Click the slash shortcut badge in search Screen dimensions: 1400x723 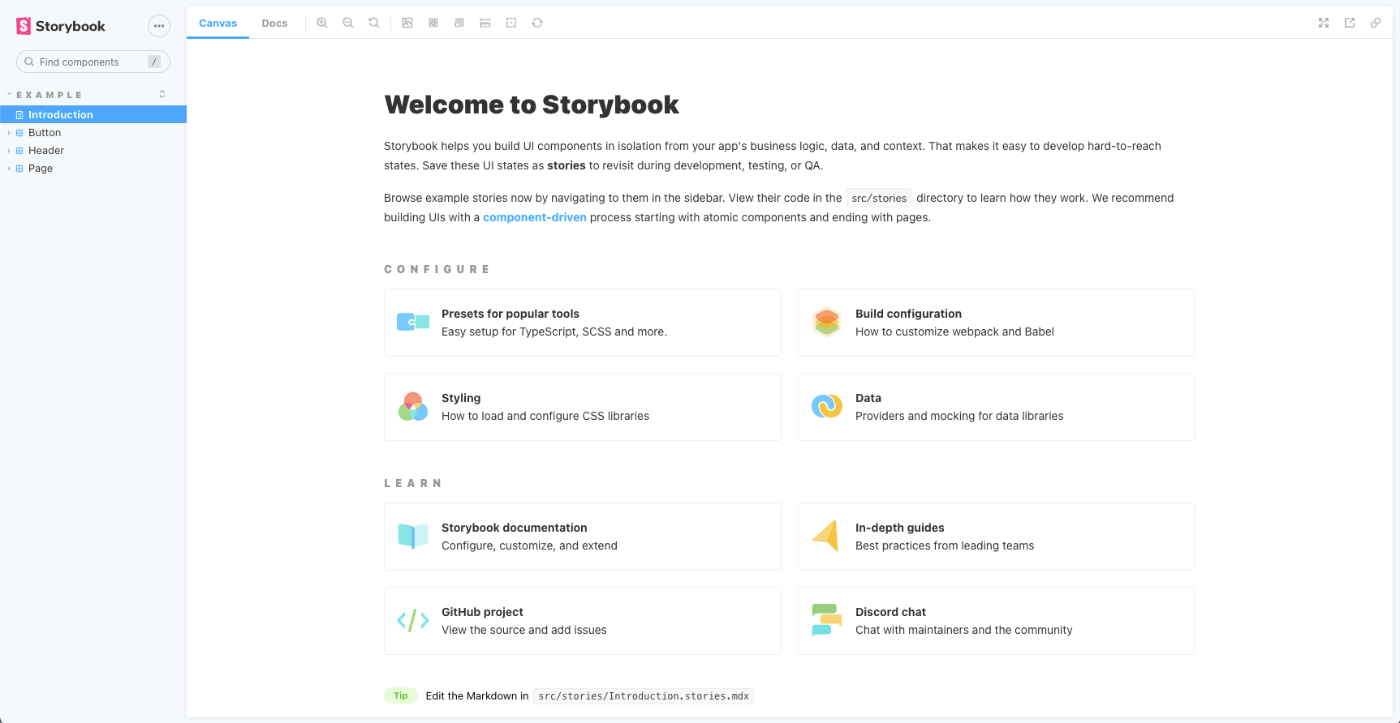(x=154, y=62)
